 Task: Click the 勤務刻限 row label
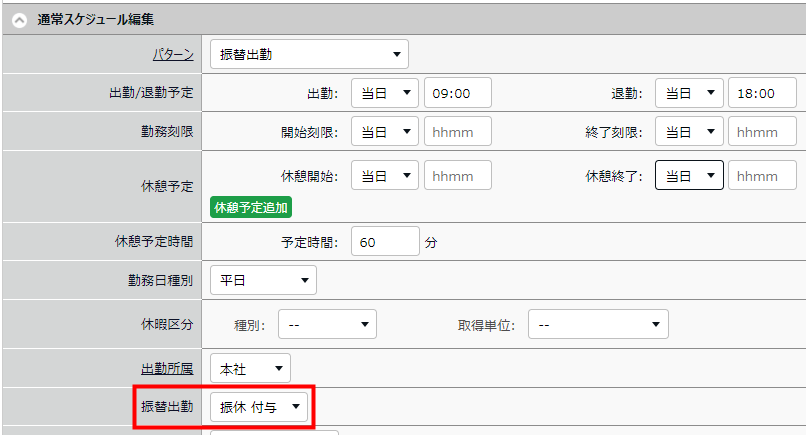(x=167, y=132)
